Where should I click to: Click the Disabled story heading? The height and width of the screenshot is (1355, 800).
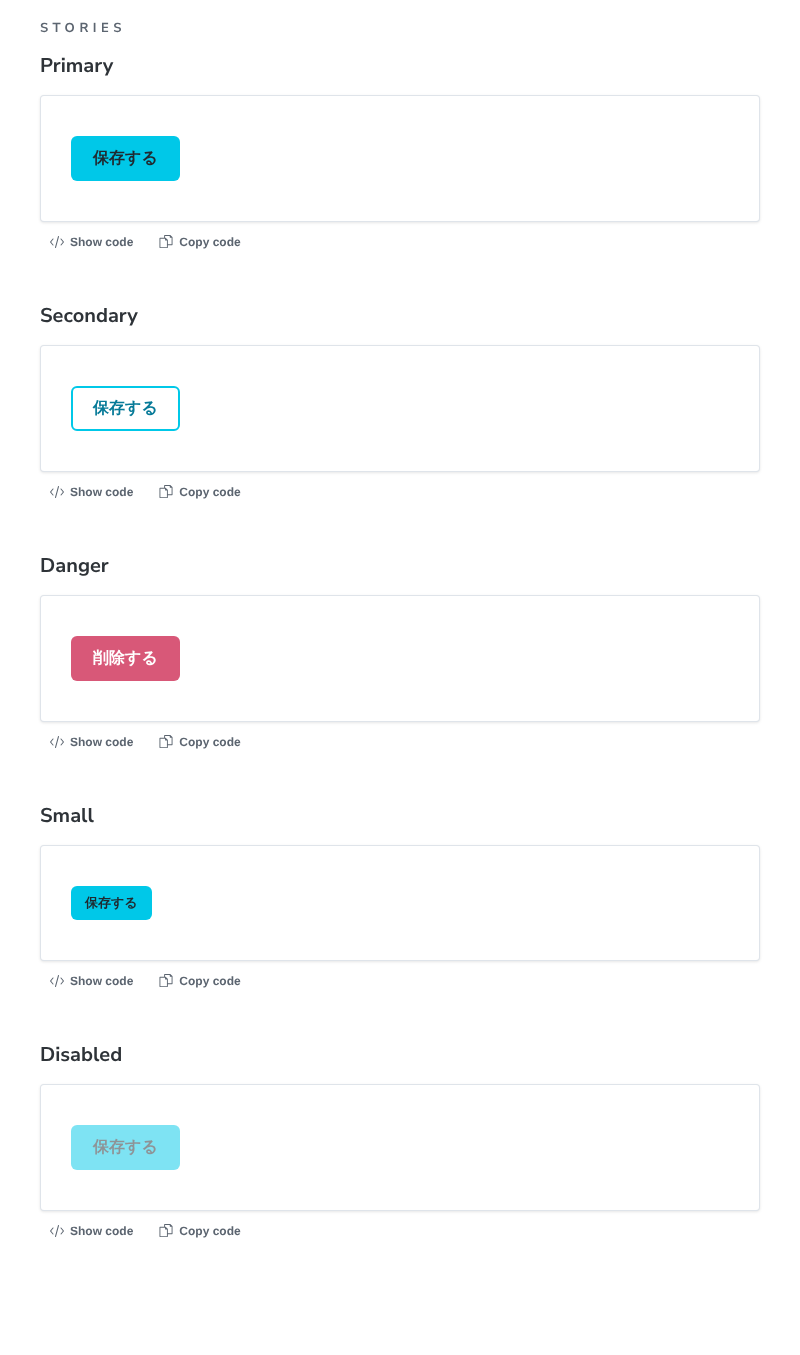click(x=81, y=1055)
